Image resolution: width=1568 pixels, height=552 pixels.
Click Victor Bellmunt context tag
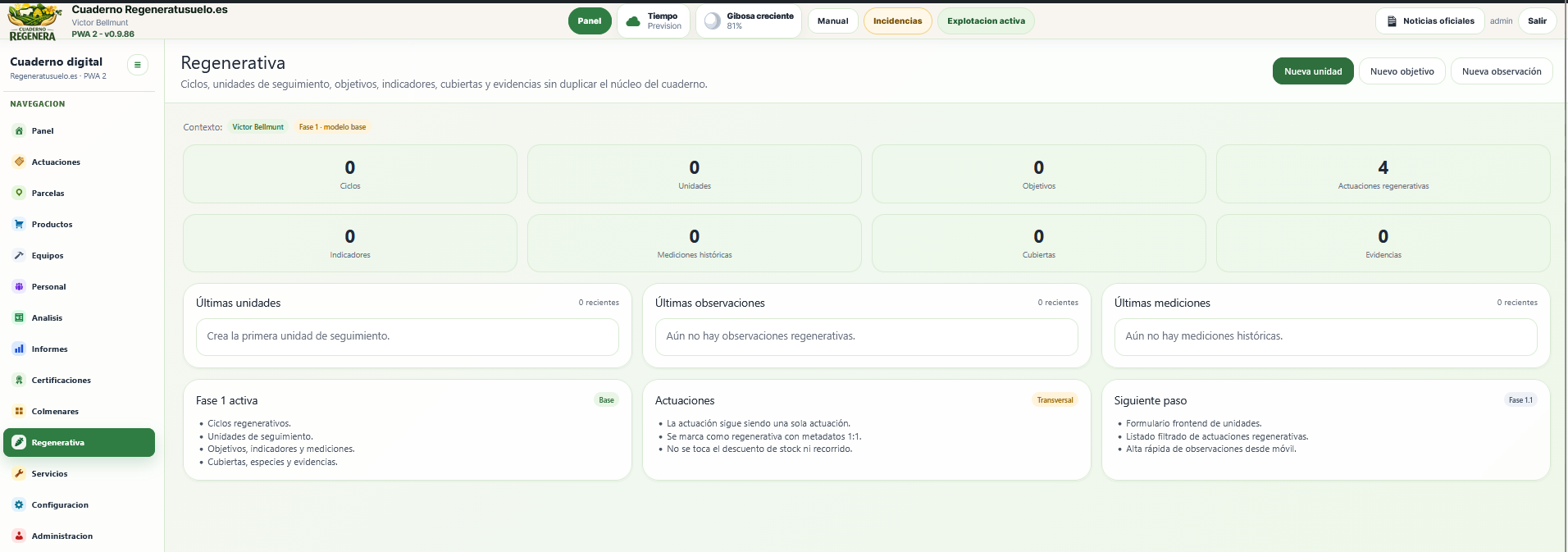[258, 127]
